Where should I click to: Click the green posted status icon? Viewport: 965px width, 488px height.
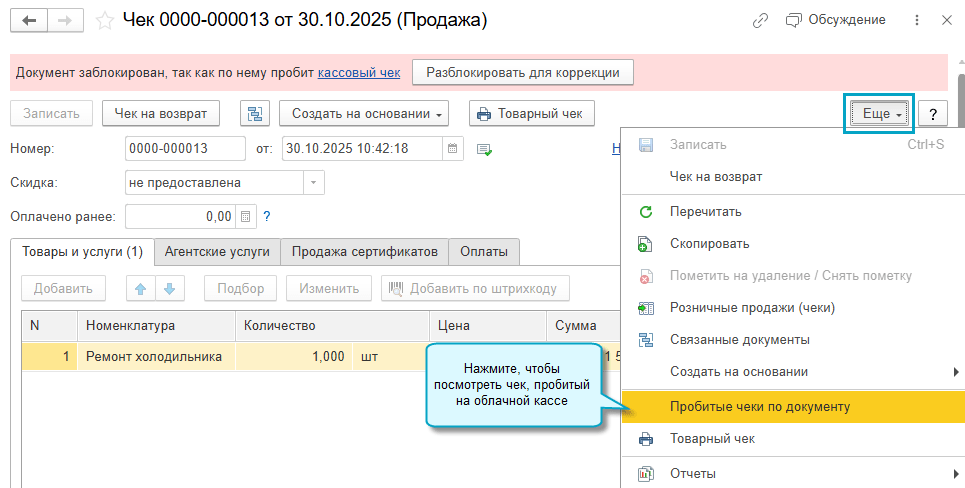tap(484, 149)
